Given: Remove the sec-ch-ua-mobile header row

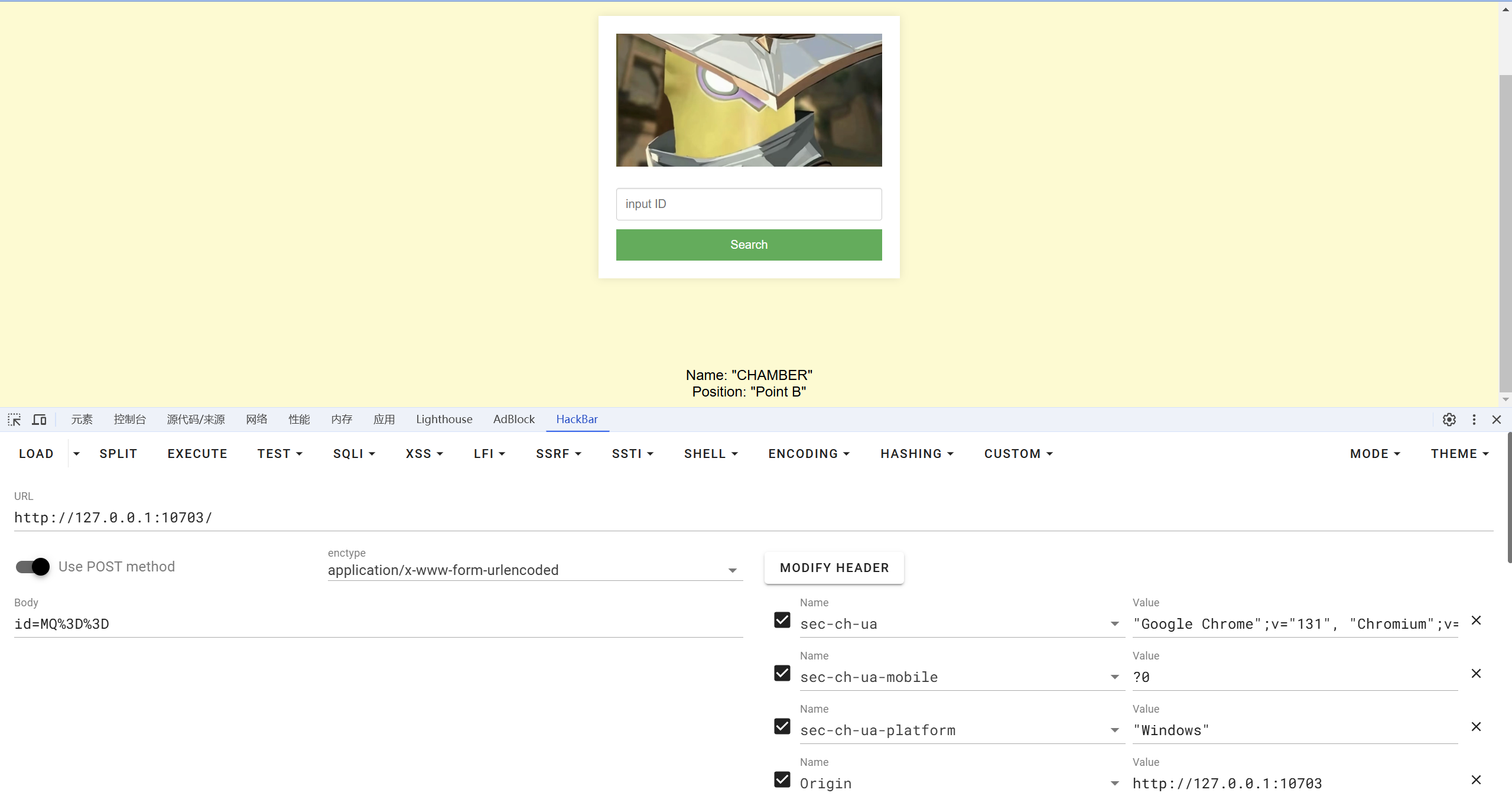Looking at the screenshot, I should 1475,674.
